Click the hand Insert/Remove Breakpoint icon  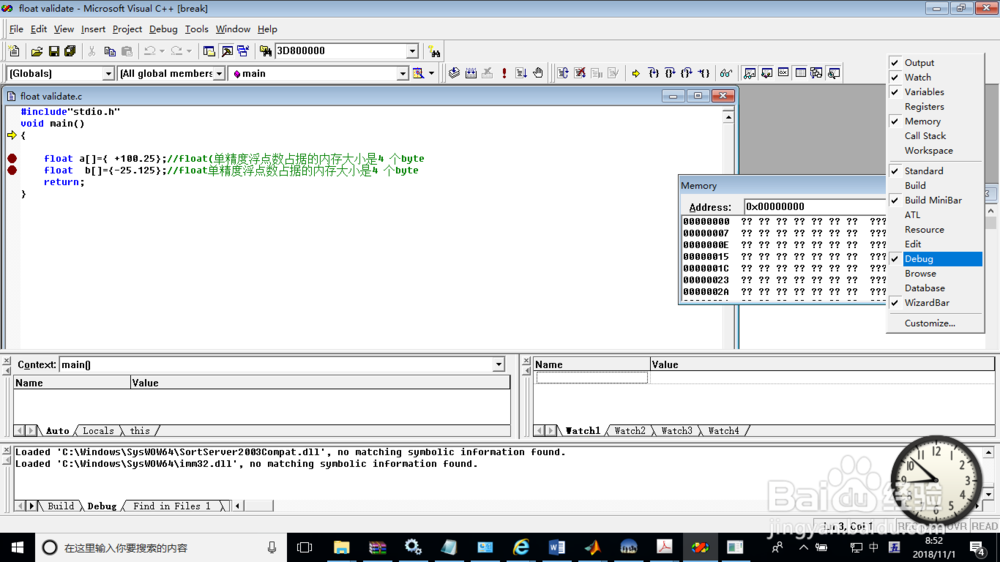click(x=538, y=73)
